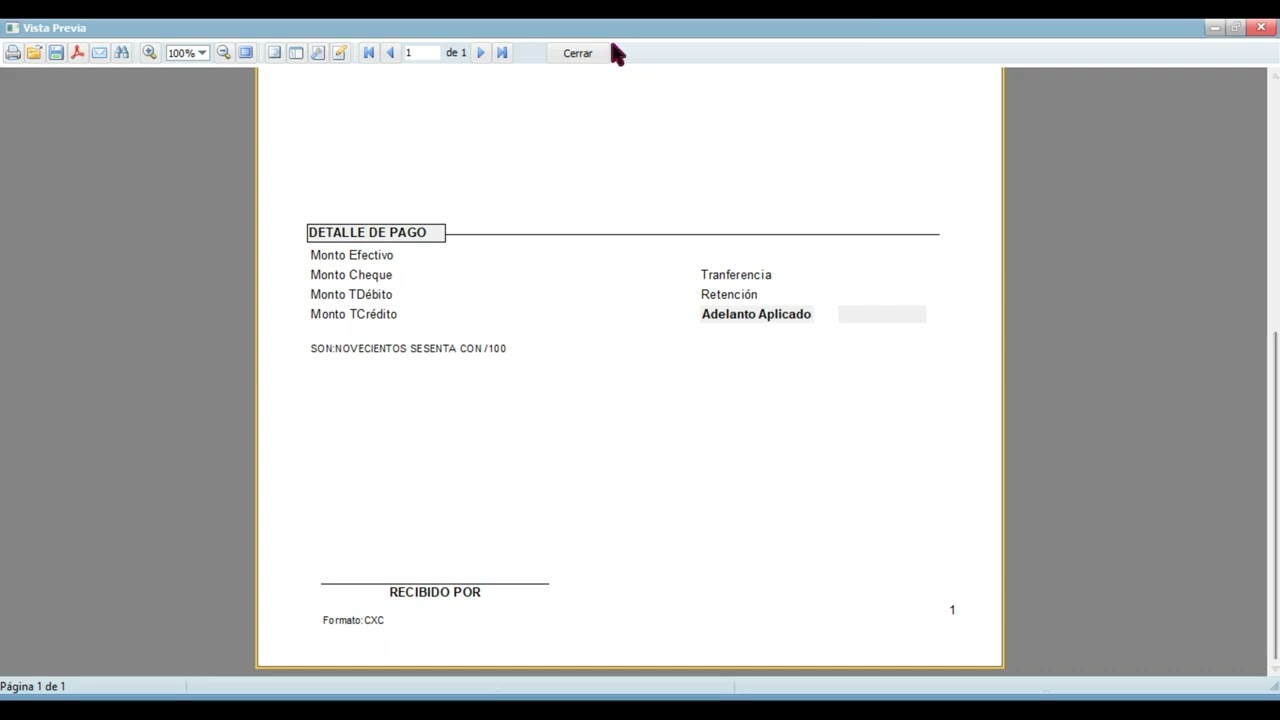
Task: Go to the first page
Action: [369, 53]
